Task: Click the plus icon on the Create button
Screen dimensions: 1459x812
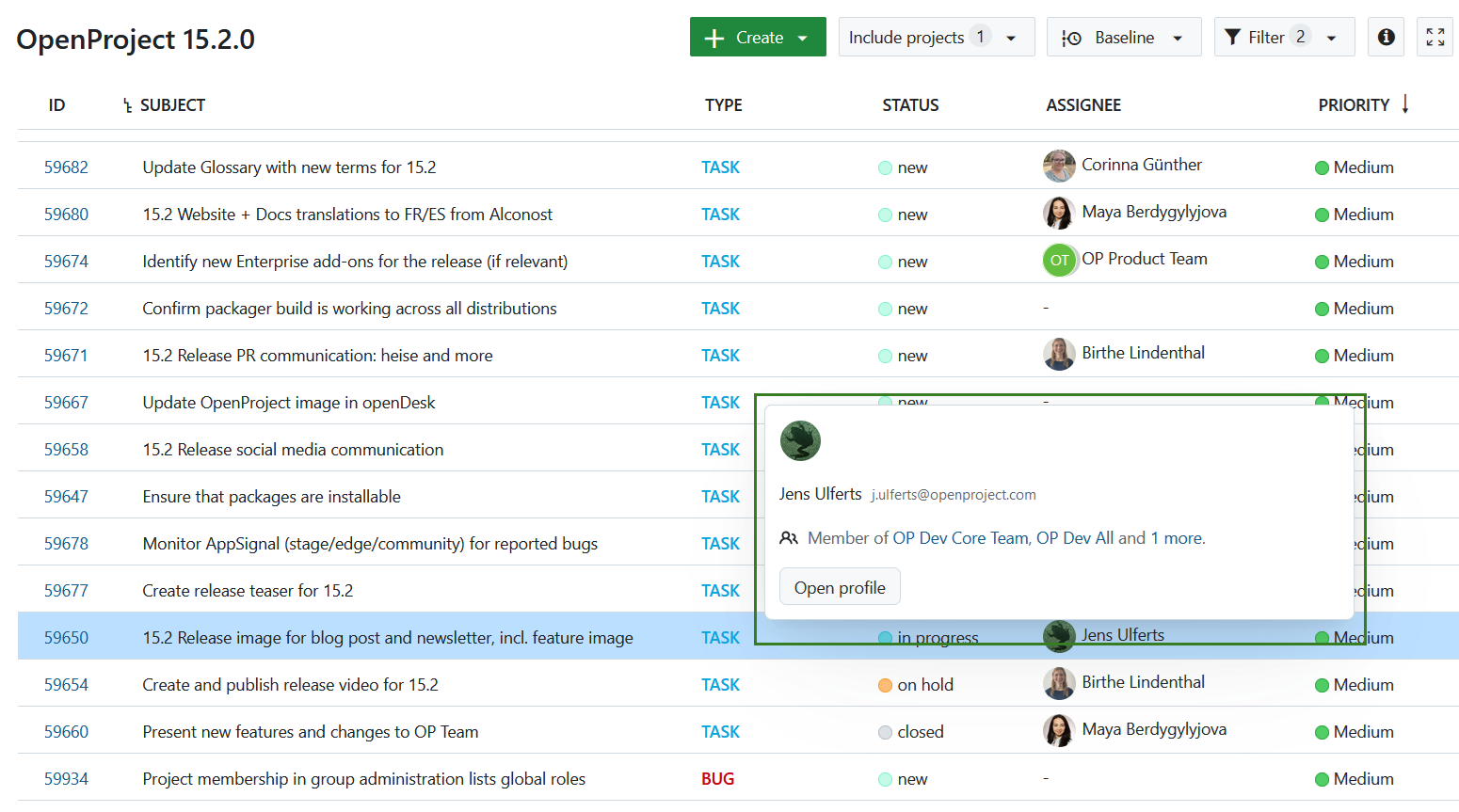Action: 715,37
